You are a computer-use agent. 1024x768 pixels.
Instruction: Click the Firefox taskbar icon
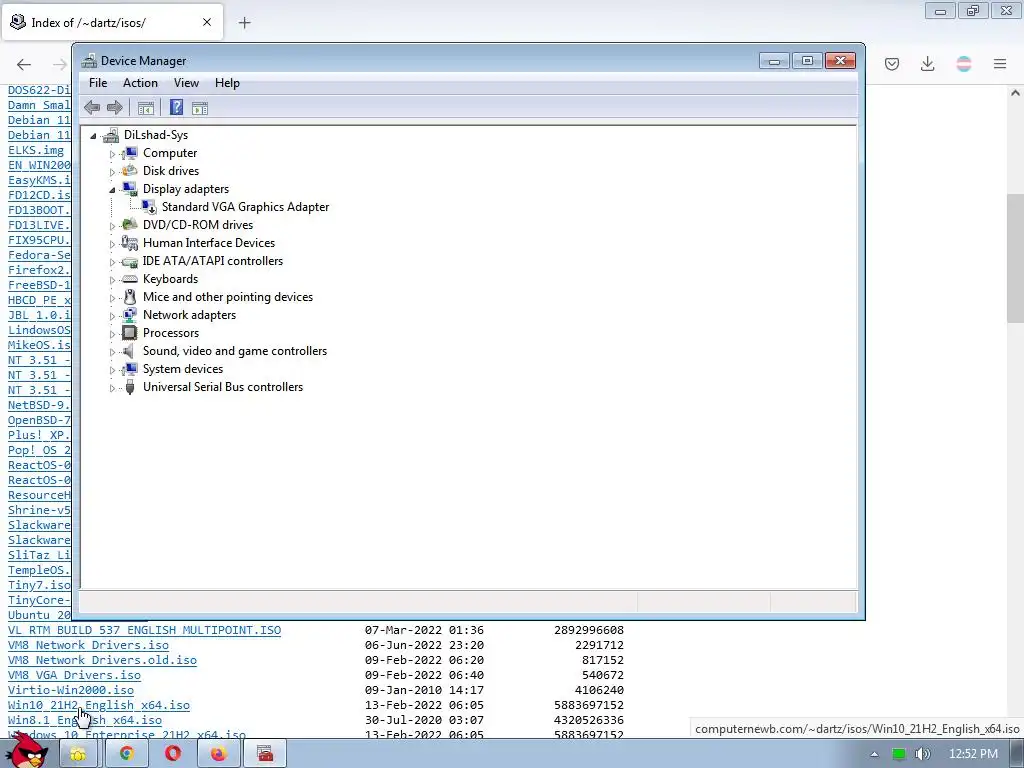coord(218,754)
